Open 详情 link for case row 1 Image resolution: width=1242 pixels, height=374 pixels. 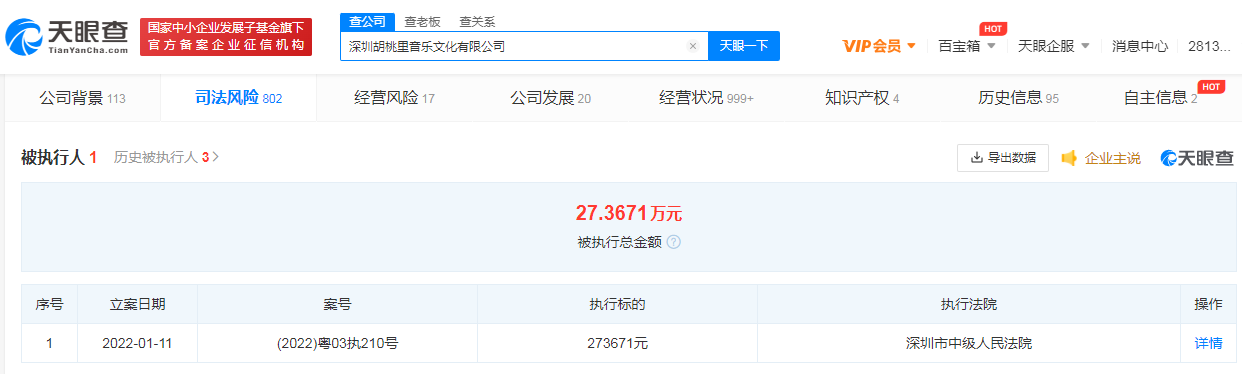click(1208, 343)
